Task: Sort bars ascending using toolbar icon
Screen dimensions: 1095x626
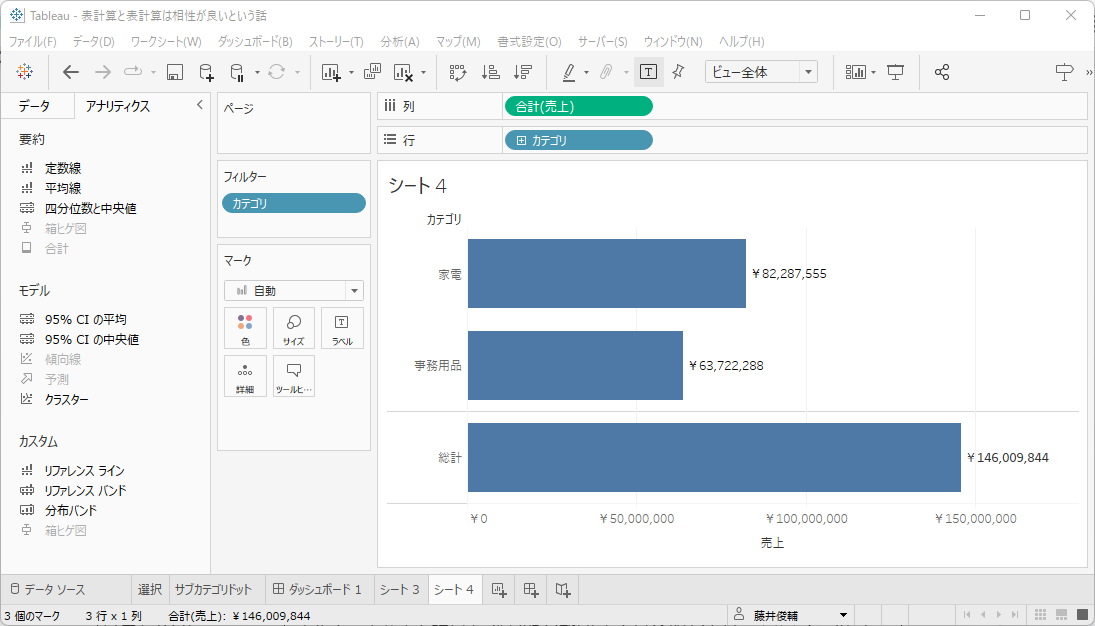Action: coord(490,72)
